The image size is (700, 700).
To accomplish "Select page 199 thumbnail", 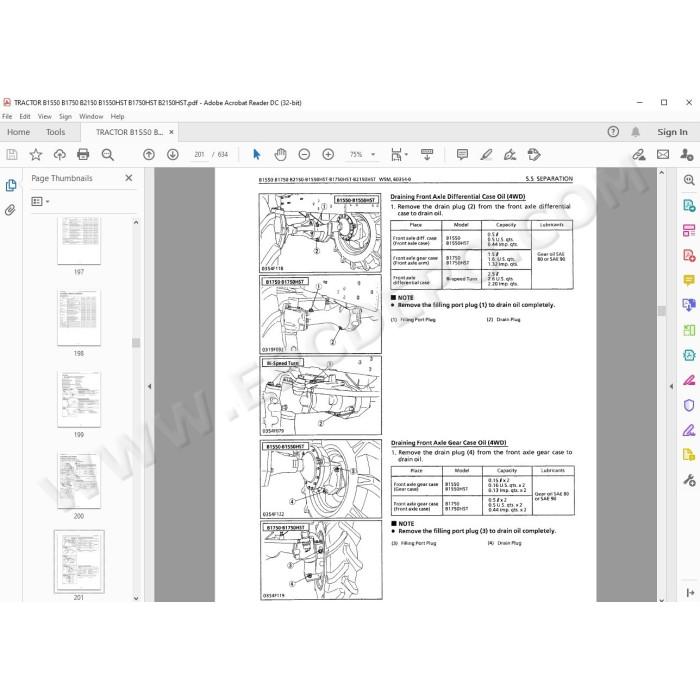I will point(79,399).
